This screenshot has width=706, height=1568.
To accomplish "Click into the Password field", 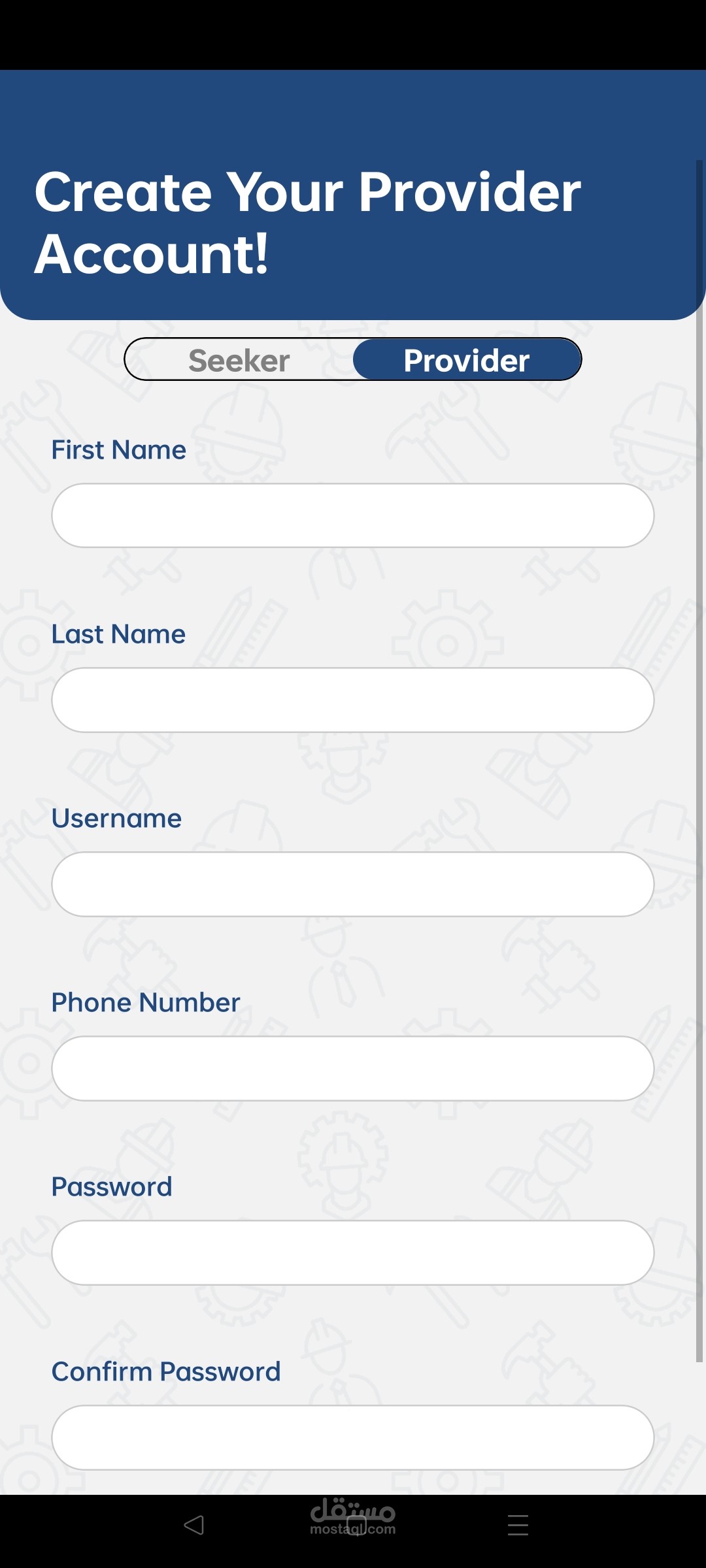I will 353,1252.
